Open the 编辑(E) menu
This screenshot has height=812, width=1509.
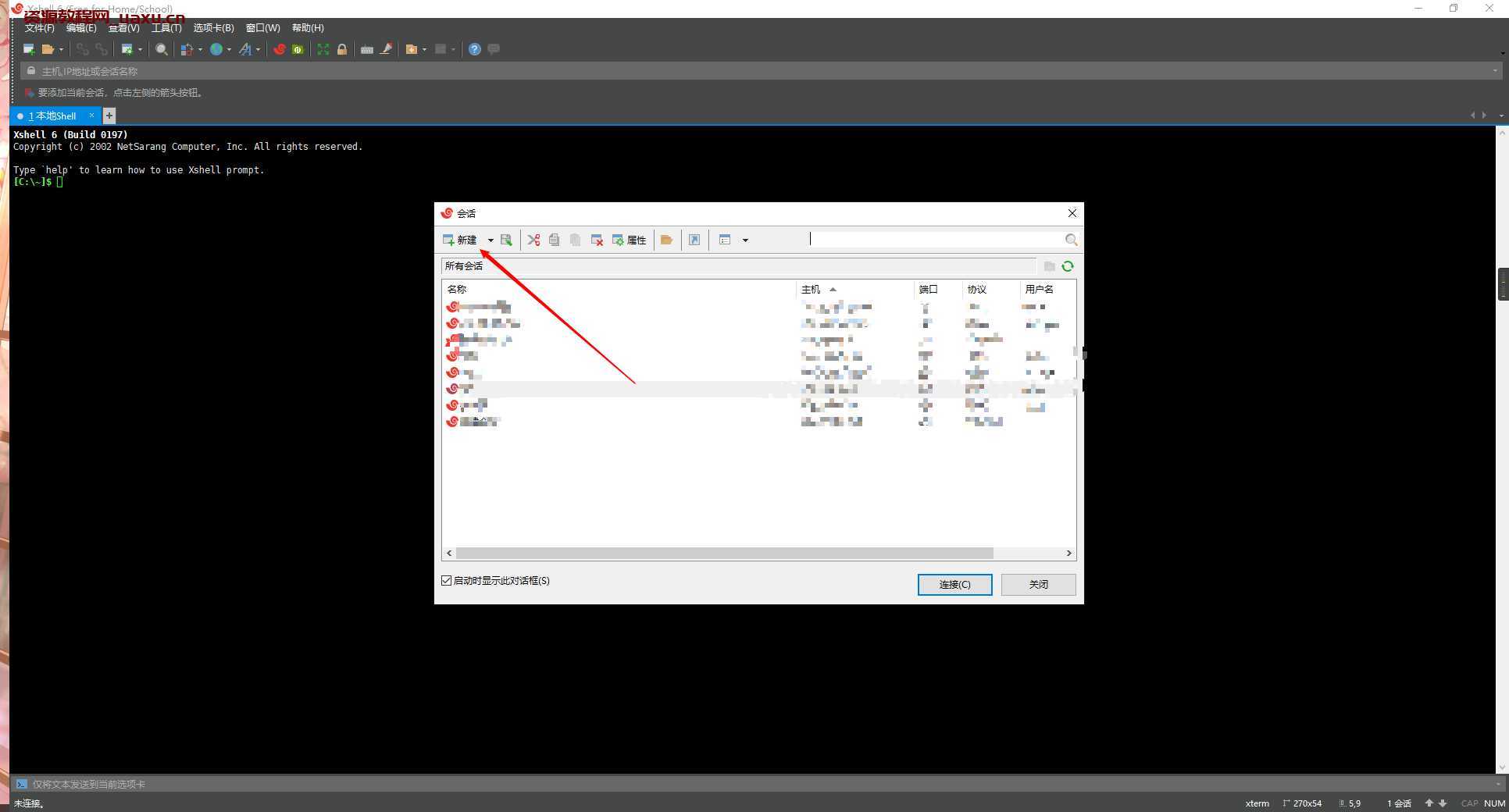pyautogui.click(x=81, y=28)
